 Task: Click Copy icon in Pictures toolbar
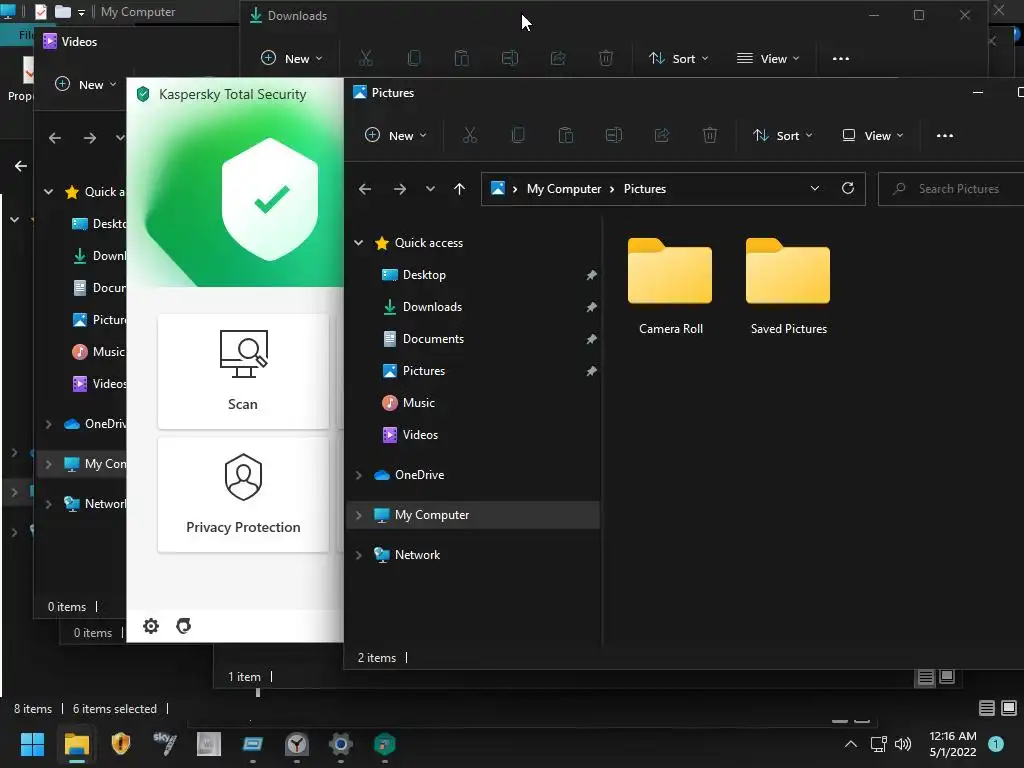tap(518, 135)
